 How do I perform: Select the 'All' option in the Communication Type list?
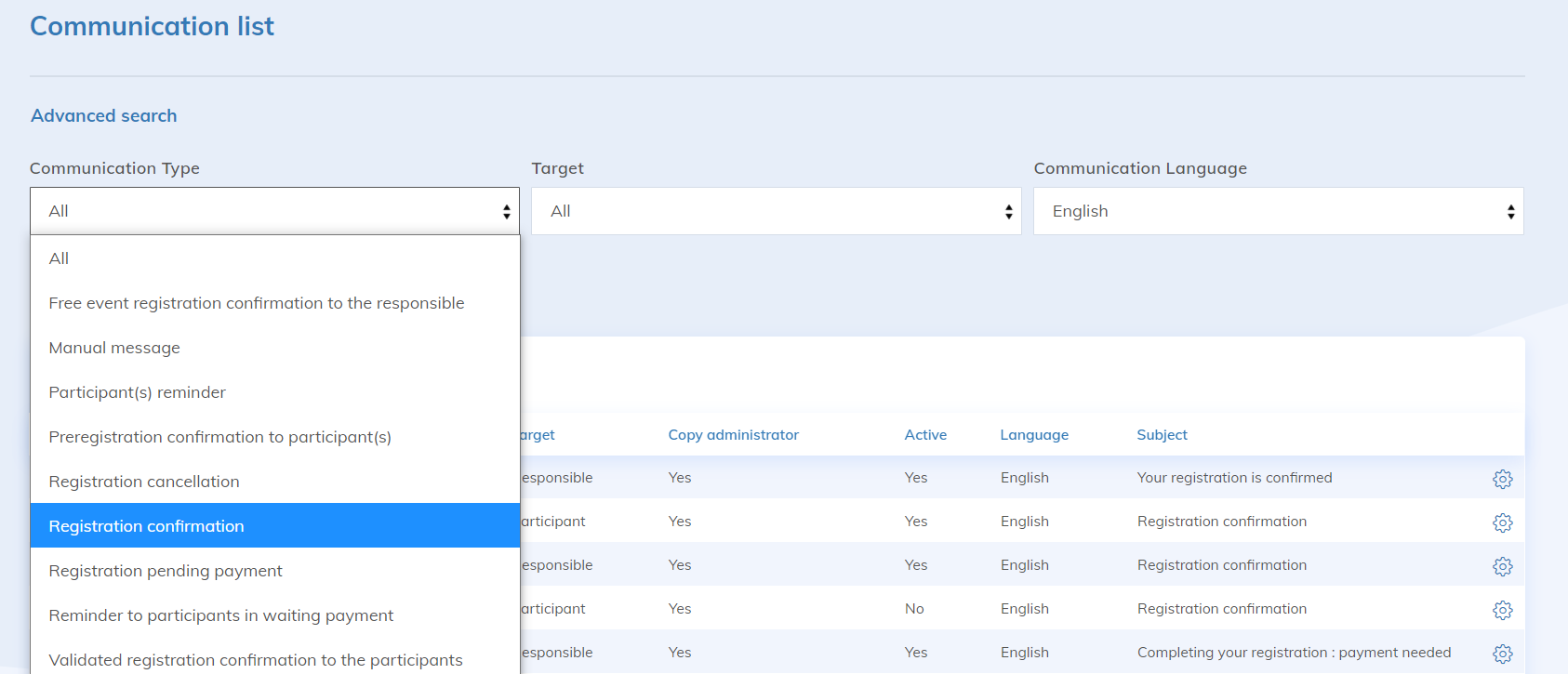[x=274, y=258]
